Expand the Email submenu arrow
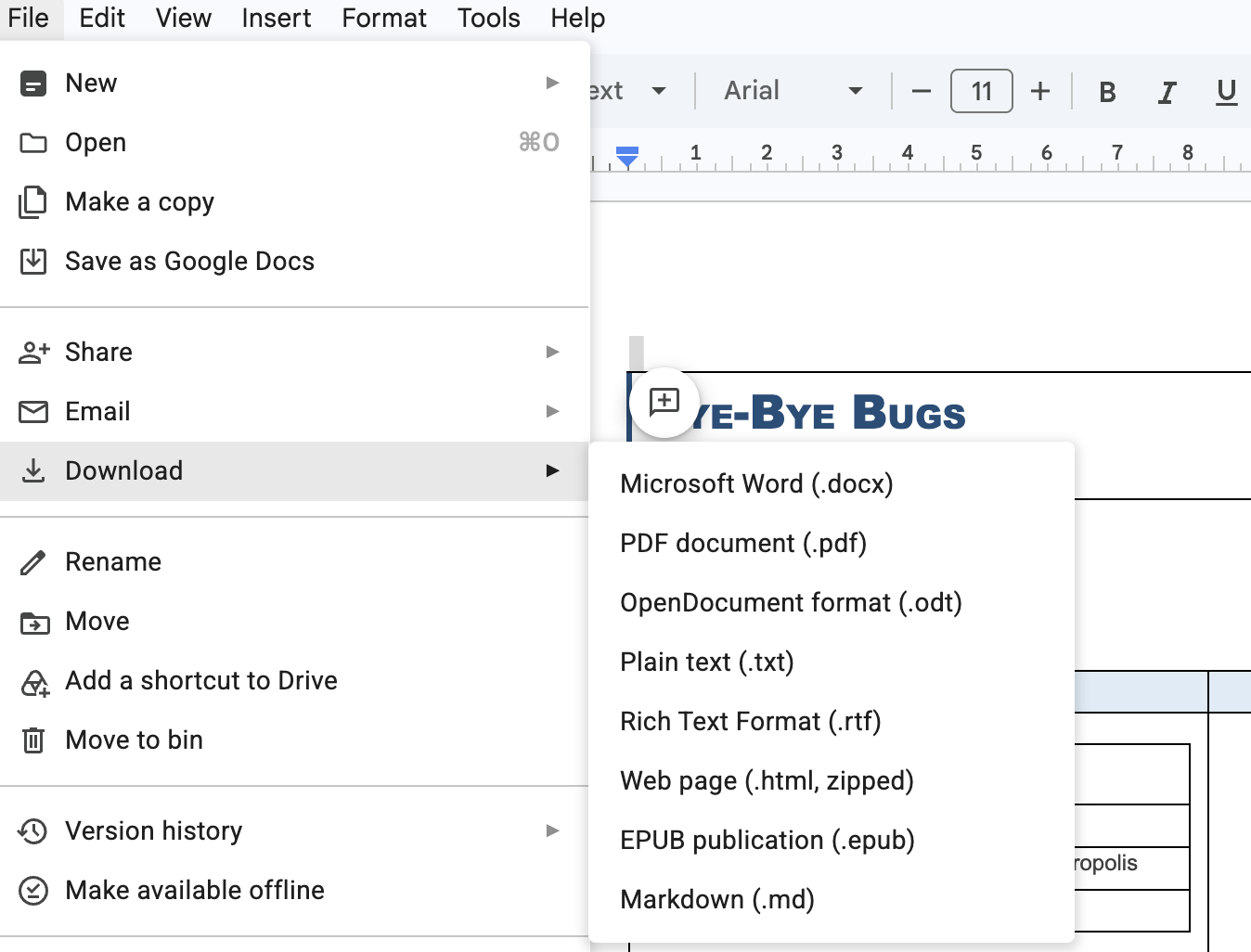Viewport: 1251px width, 952px height. point(552,411)
